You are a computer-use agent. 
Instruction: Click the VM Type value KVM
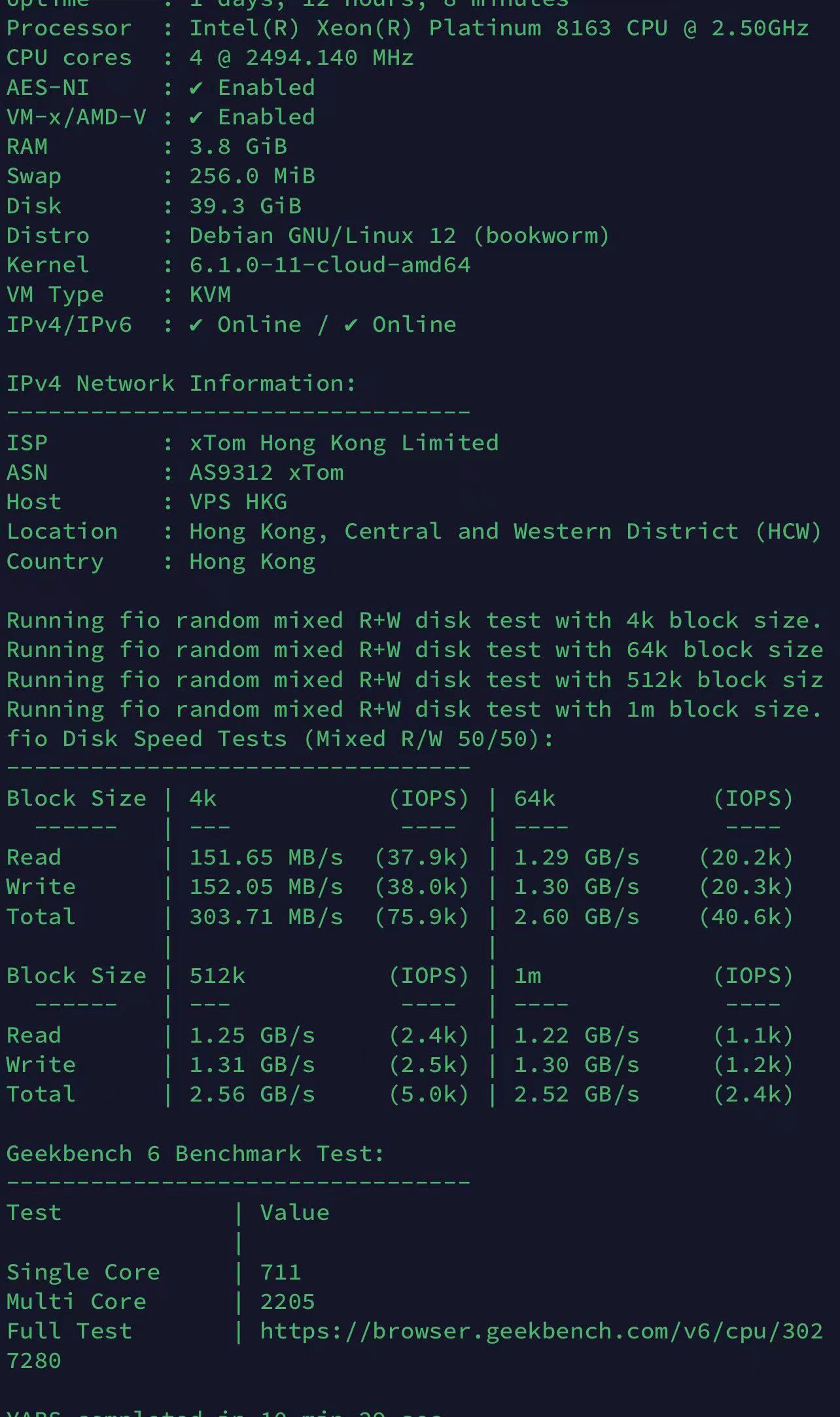[210, 295]
